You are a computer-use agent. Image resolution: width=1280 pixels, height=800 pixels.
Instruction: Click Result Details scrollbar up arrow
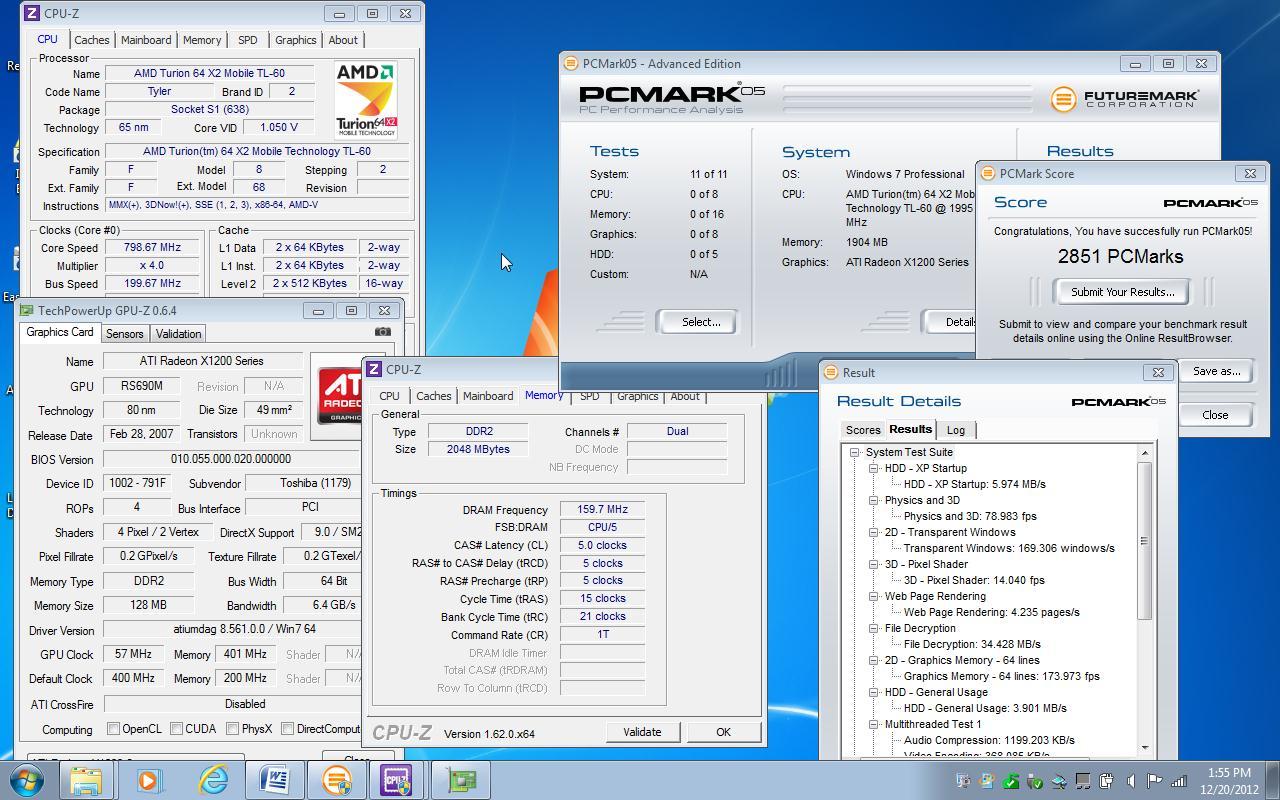[x=1144, y=453]
